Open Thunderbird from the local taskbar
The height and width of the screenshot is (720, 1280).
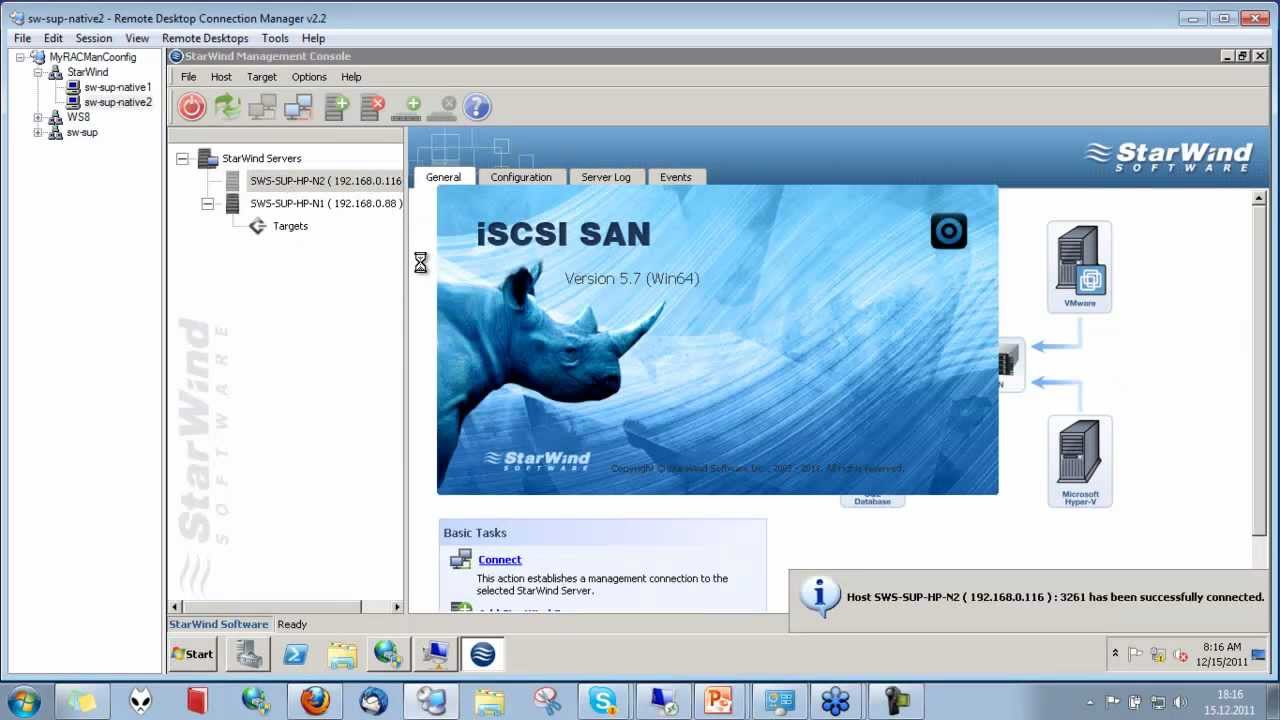pyautogui.click(x=374, y=701)
